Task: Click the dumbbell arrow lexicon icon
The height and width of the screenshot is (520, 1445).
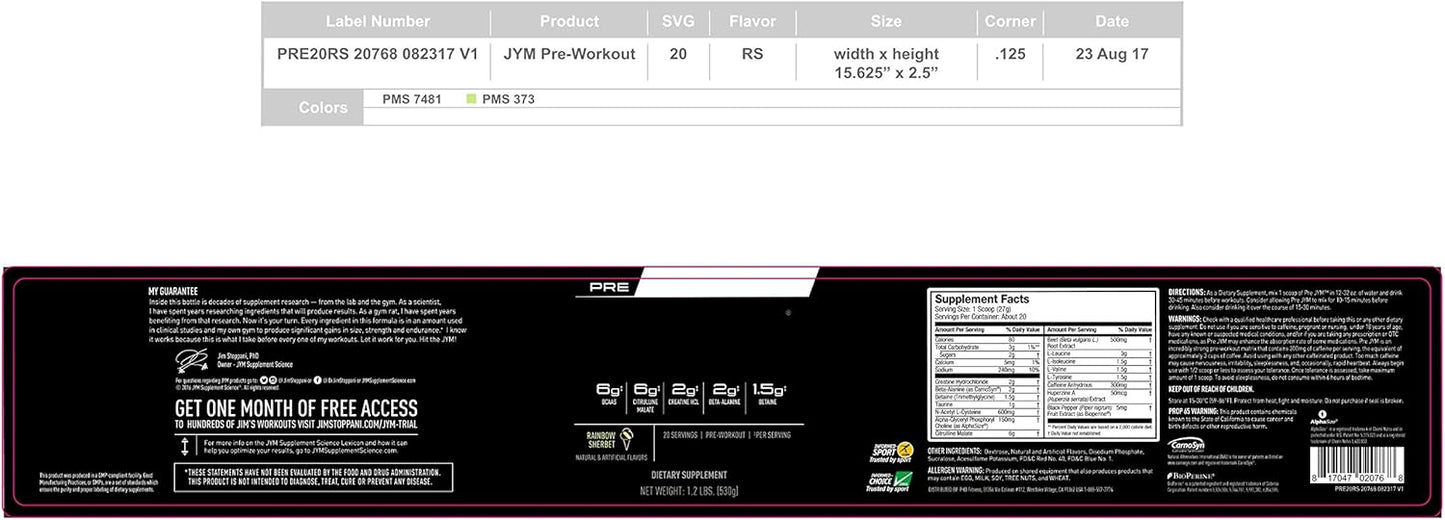Action: 186,445
